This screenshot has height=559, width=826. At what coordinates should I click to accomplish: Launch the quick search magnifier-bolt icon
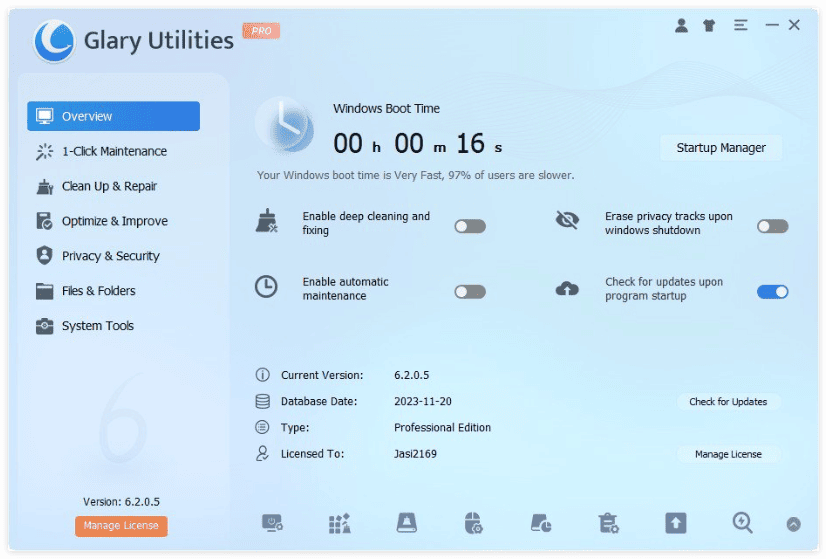tap(743, 523)
